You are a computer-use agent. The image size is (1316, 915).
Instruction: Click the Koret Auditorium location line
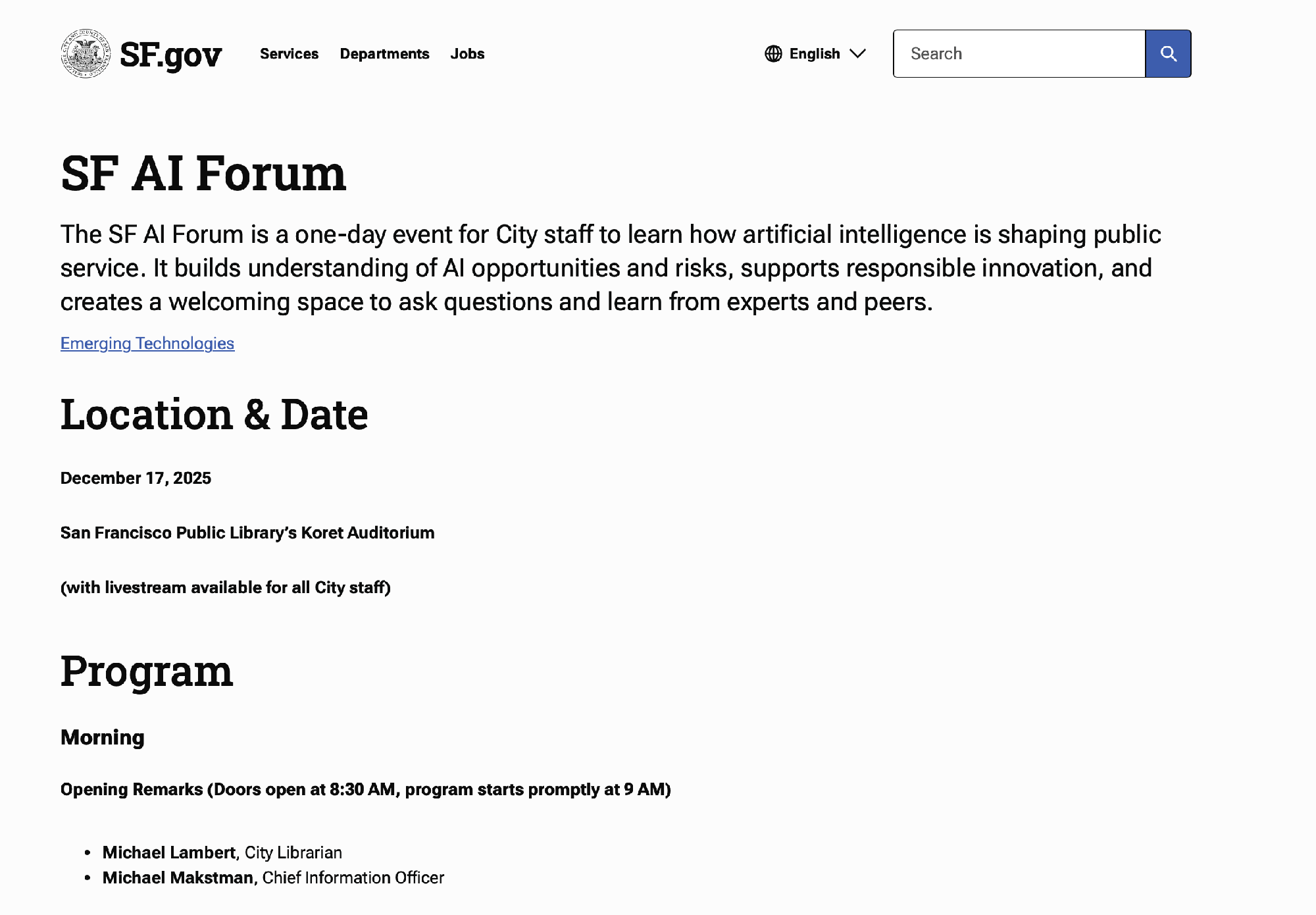(247, 533)
